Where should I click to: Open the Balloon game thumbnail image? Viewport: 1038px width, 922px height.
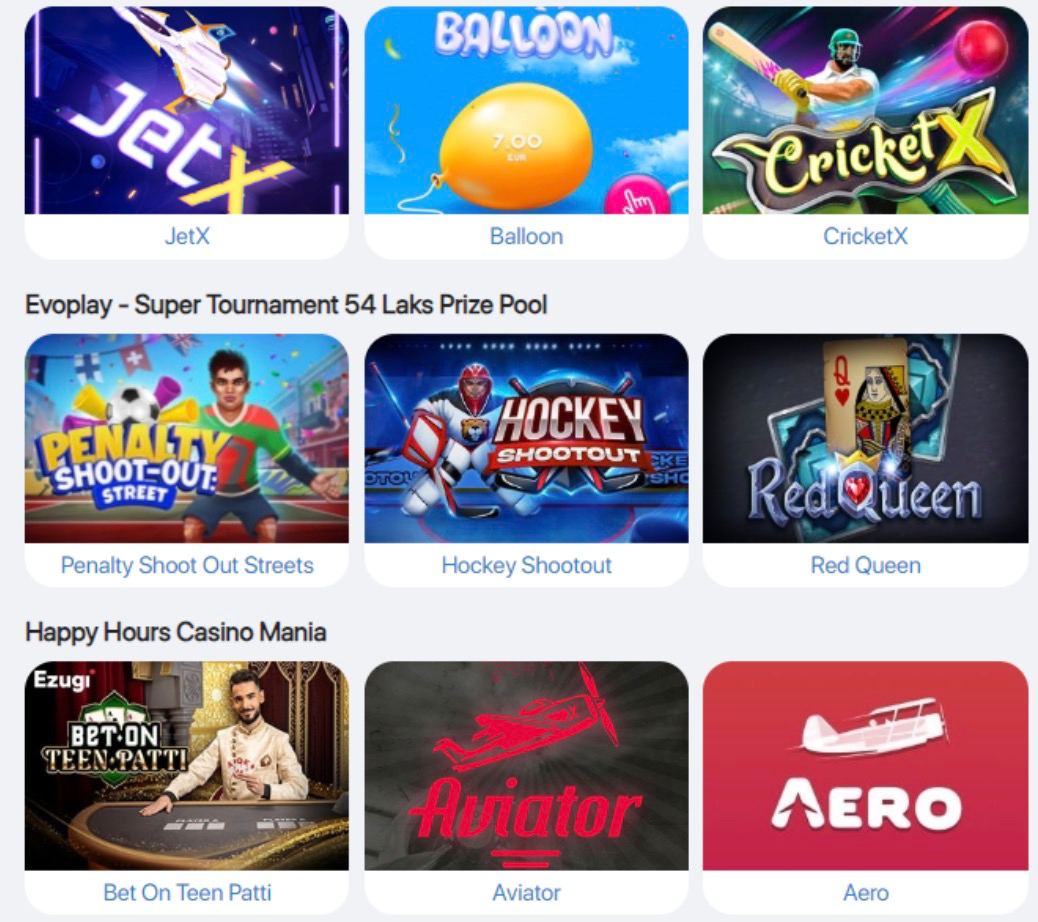(x=526, y=111)
